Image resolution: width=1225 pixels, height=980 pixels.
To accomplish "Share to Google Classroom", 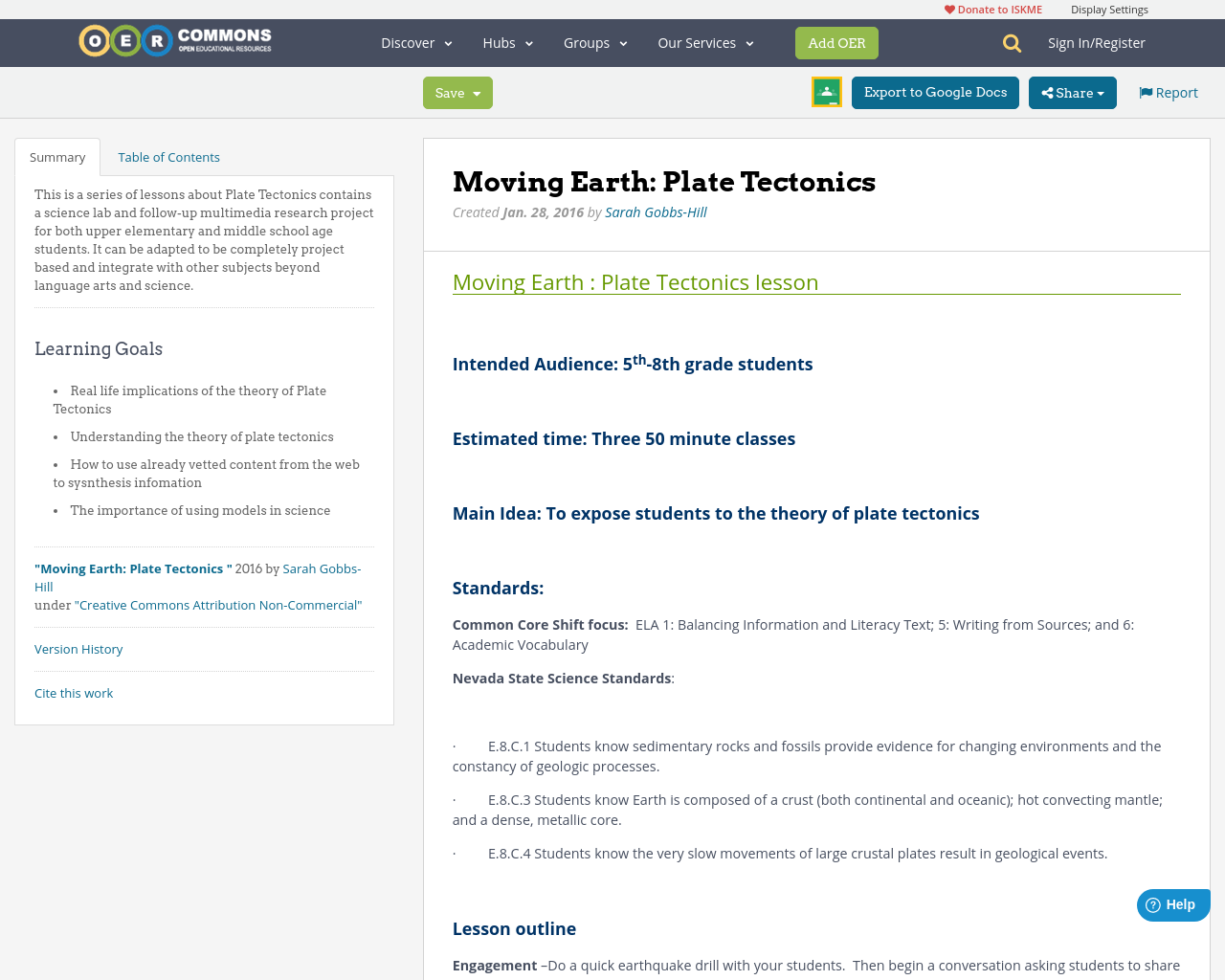I will click(x=825, y=93).
